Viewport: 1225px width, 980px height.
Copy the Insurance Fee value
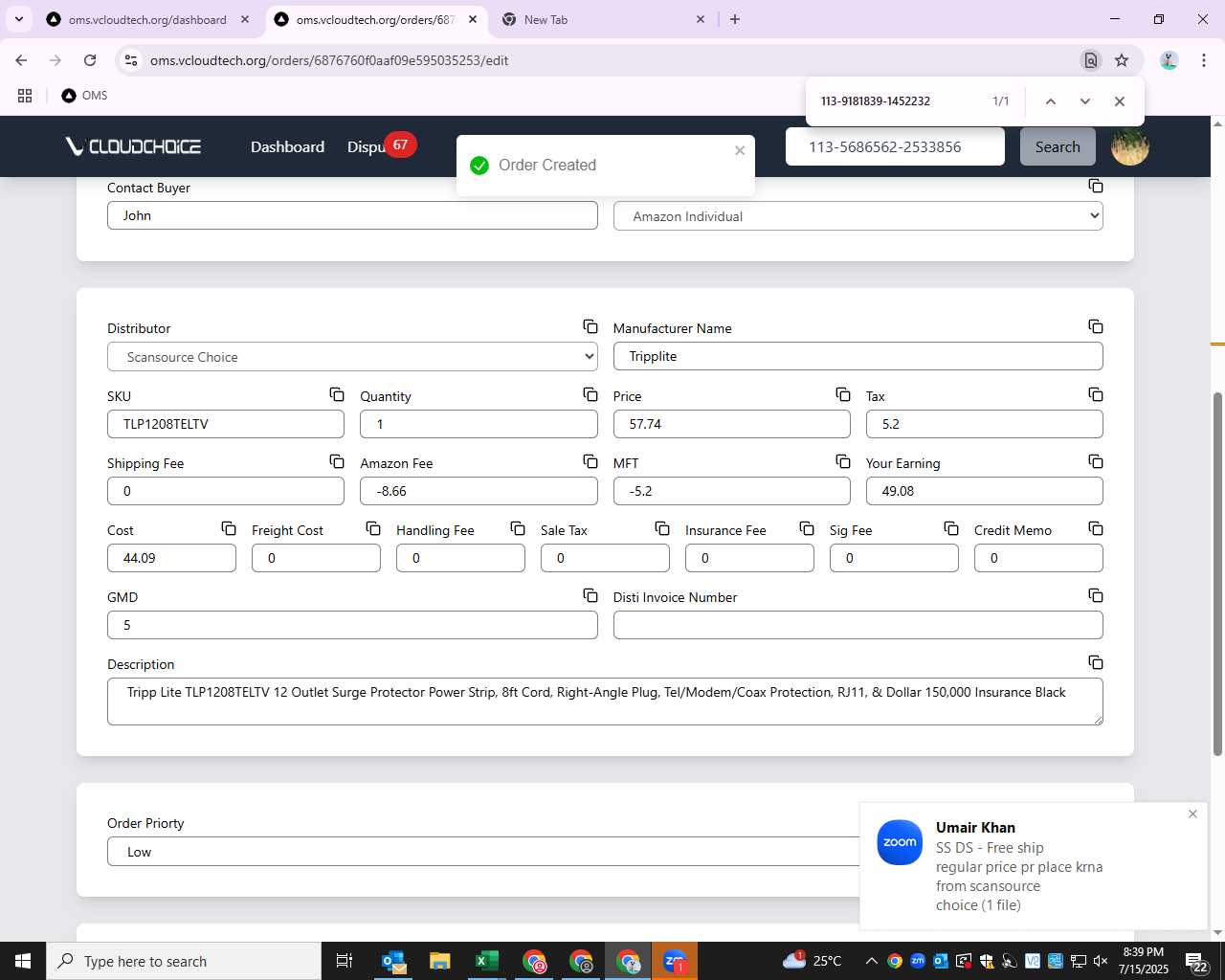[x=807, y=528]
